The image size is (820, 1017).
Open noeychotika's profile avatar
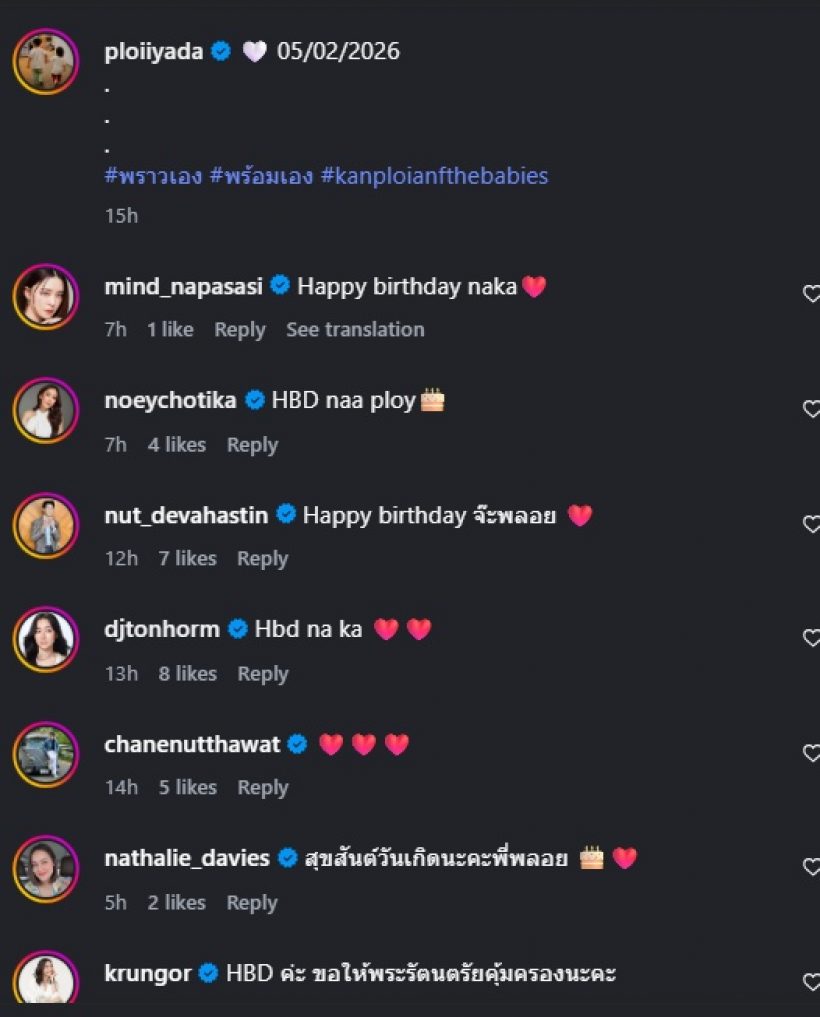[46, 410]
